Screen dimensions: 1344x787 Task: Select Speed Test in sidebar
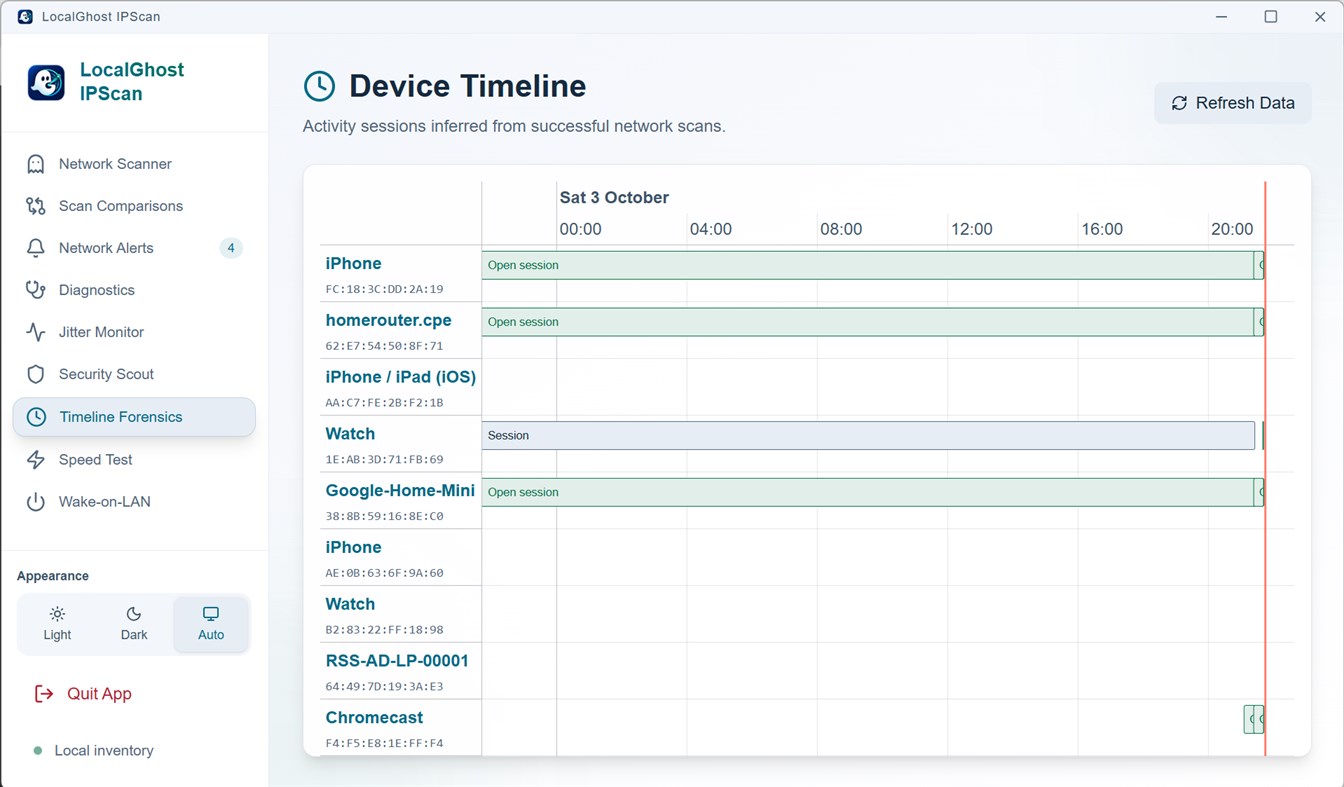134,460
